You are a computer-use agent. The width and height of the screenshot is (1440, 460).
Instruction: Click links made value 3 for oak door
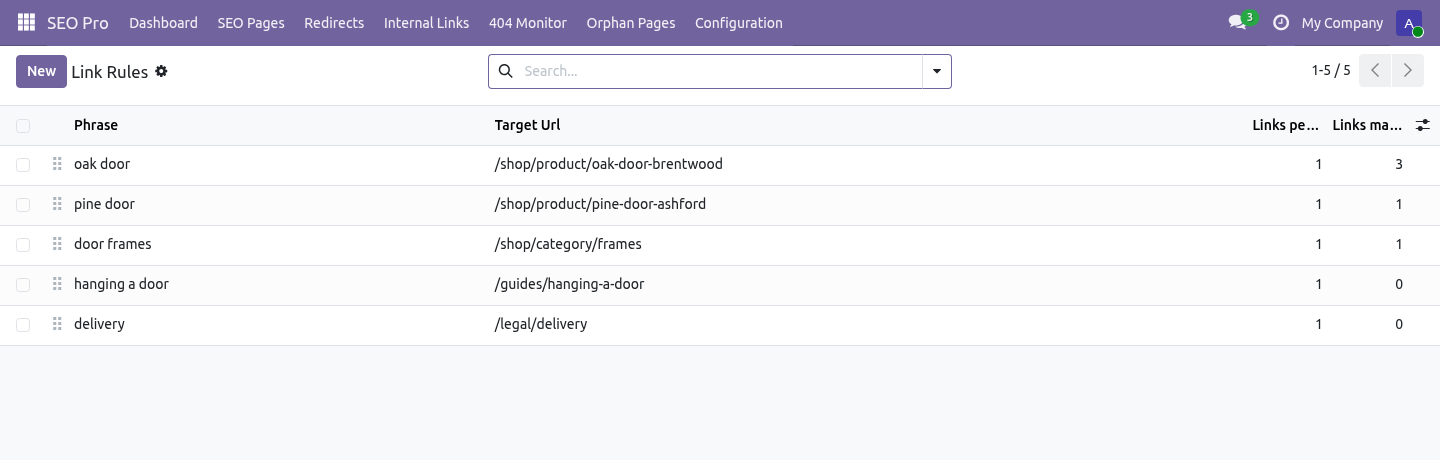pos(1398,164)
